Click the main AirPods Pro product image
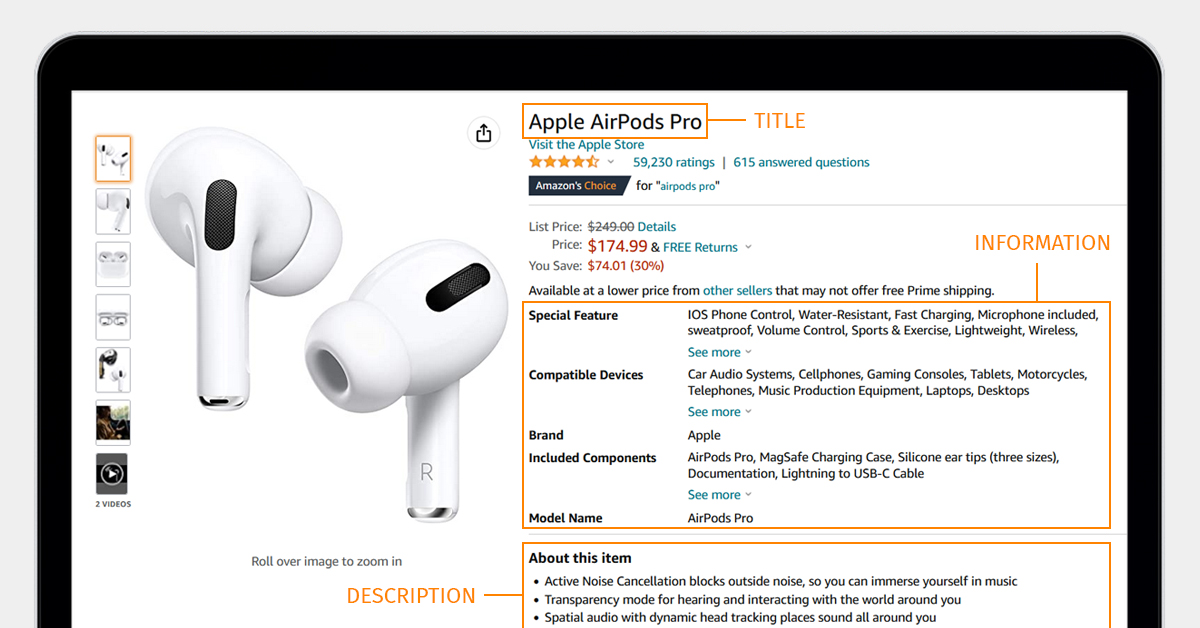Image resolution: width=1200 pixels, height=628 pixels. tap(308, 328)
